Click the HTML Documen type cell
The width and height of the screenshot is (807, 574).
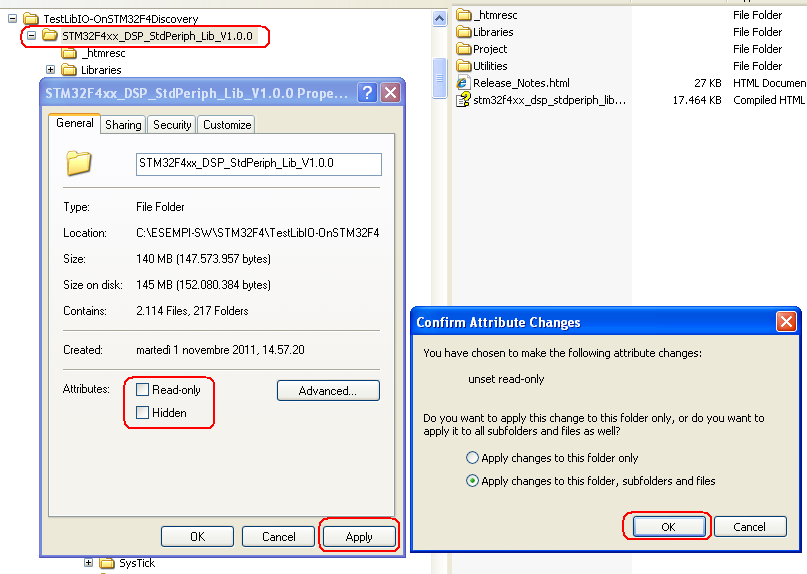click(769, 83)
